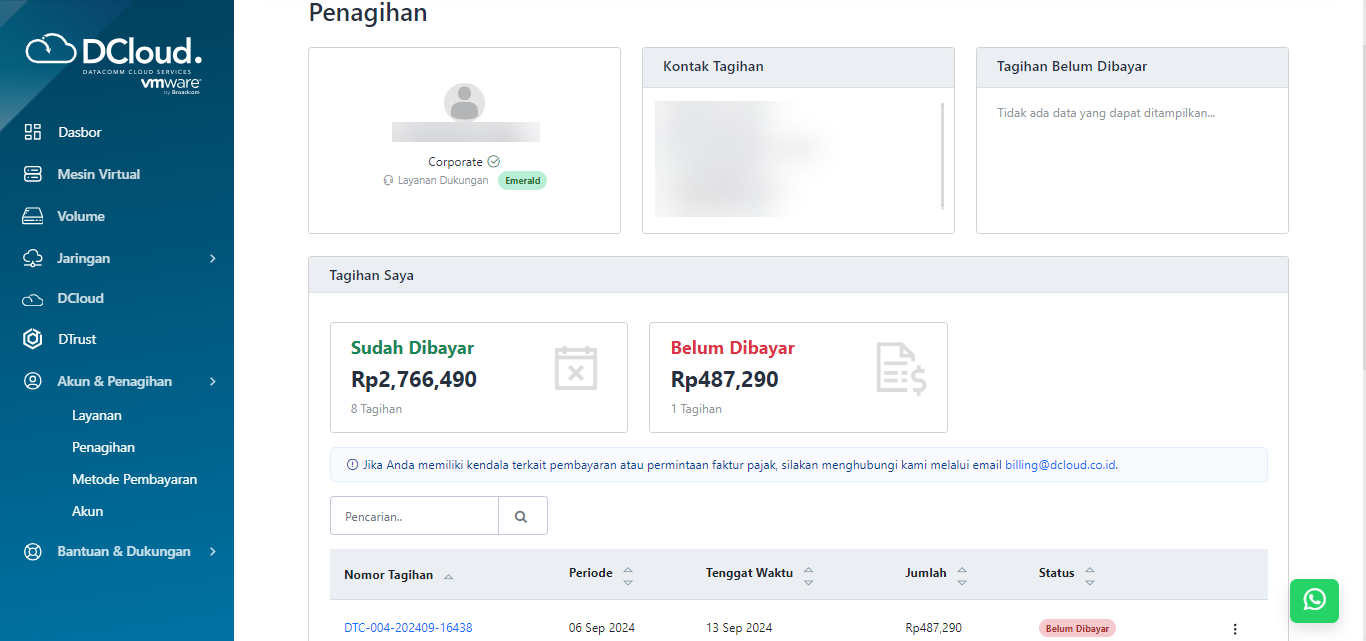The height and width of the screenshot is (641, 1366).
Task: Collapse the Akun & Penagihan submenu
Action: click(213, 381)
